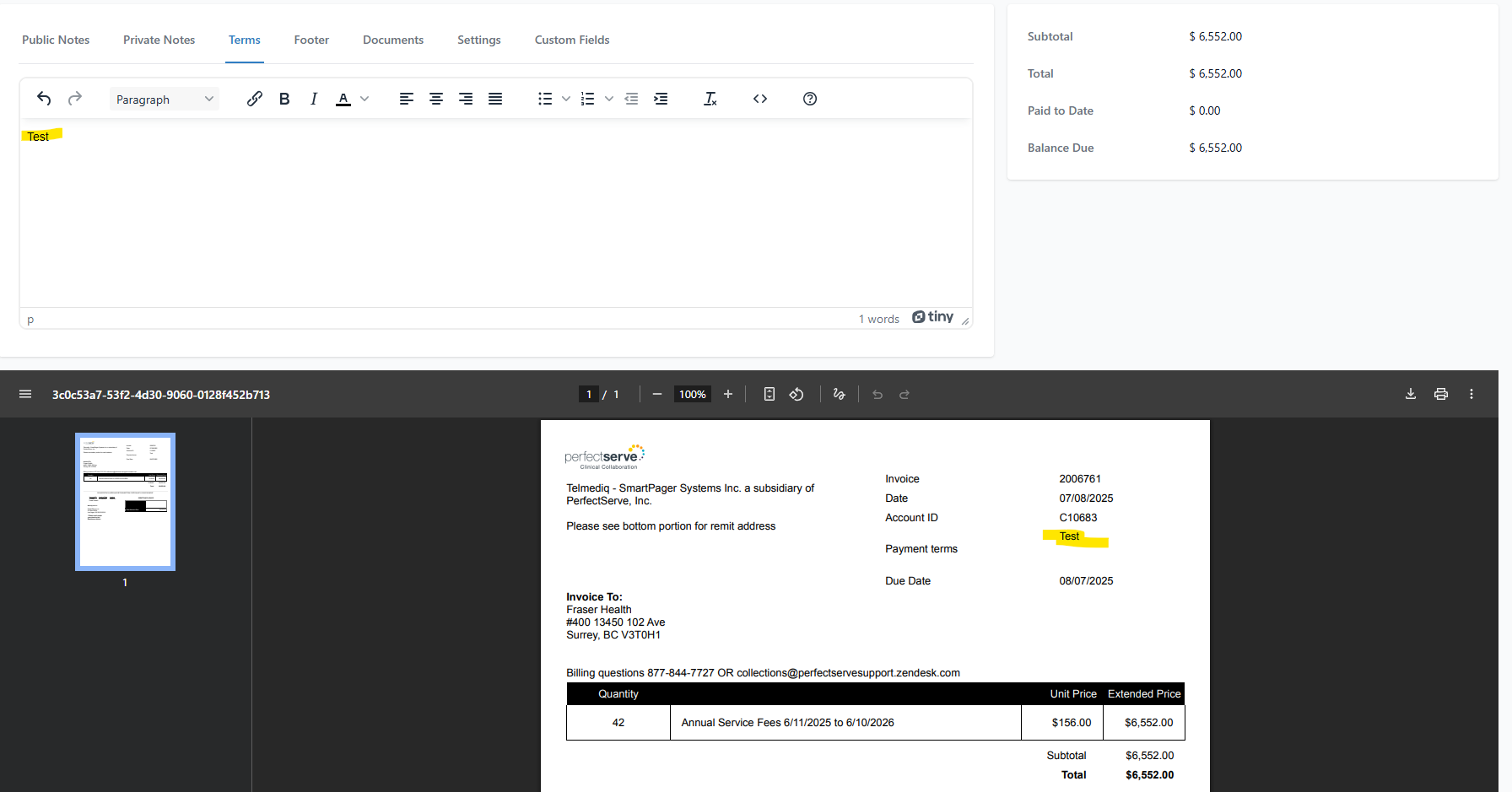The image size is (1512, 792).
Task: Zoom in on the PDF with plus
Action: tap(728, 394)
